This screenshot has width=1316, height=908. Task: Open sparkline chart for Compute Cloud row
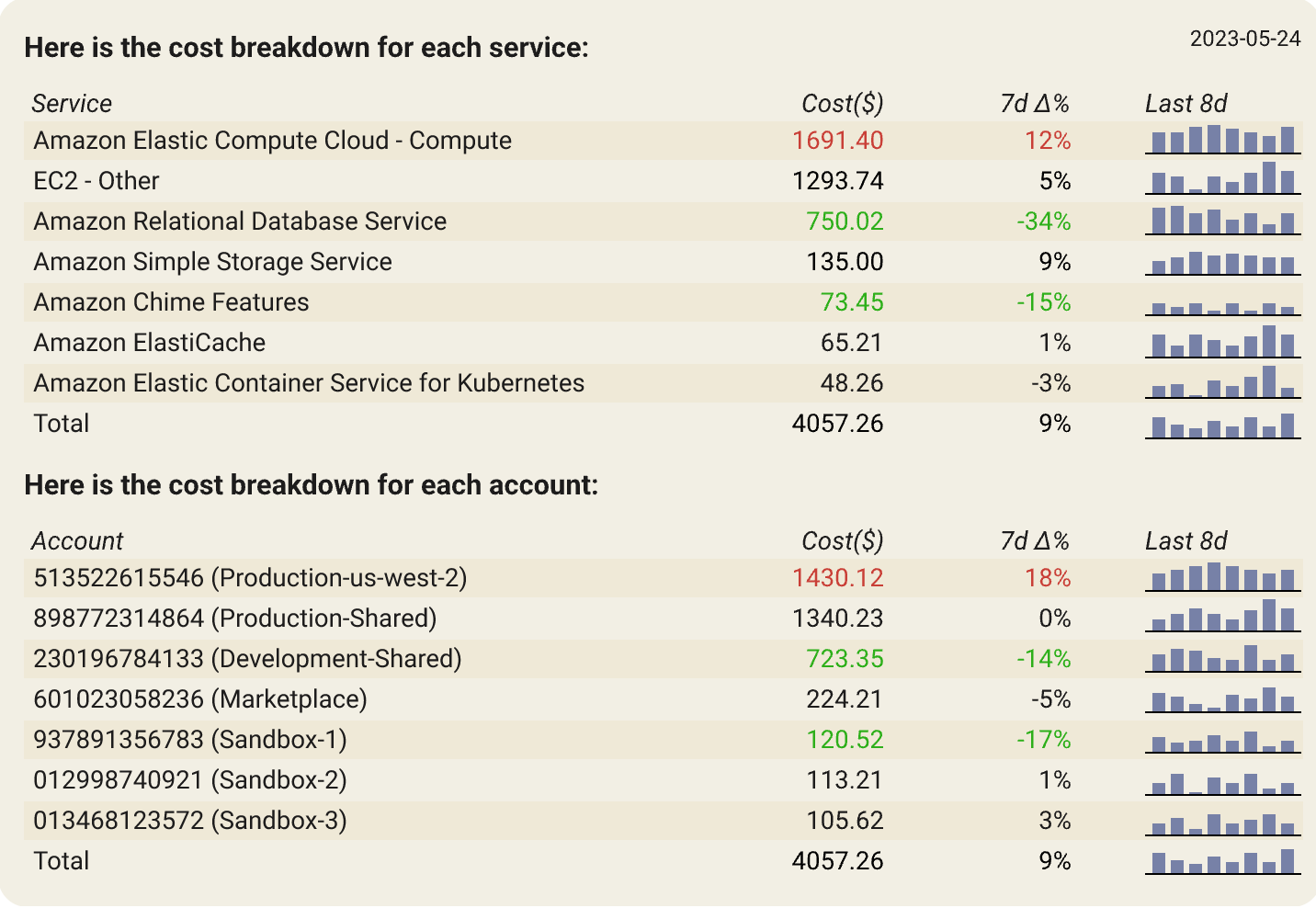click(1223, 140)
